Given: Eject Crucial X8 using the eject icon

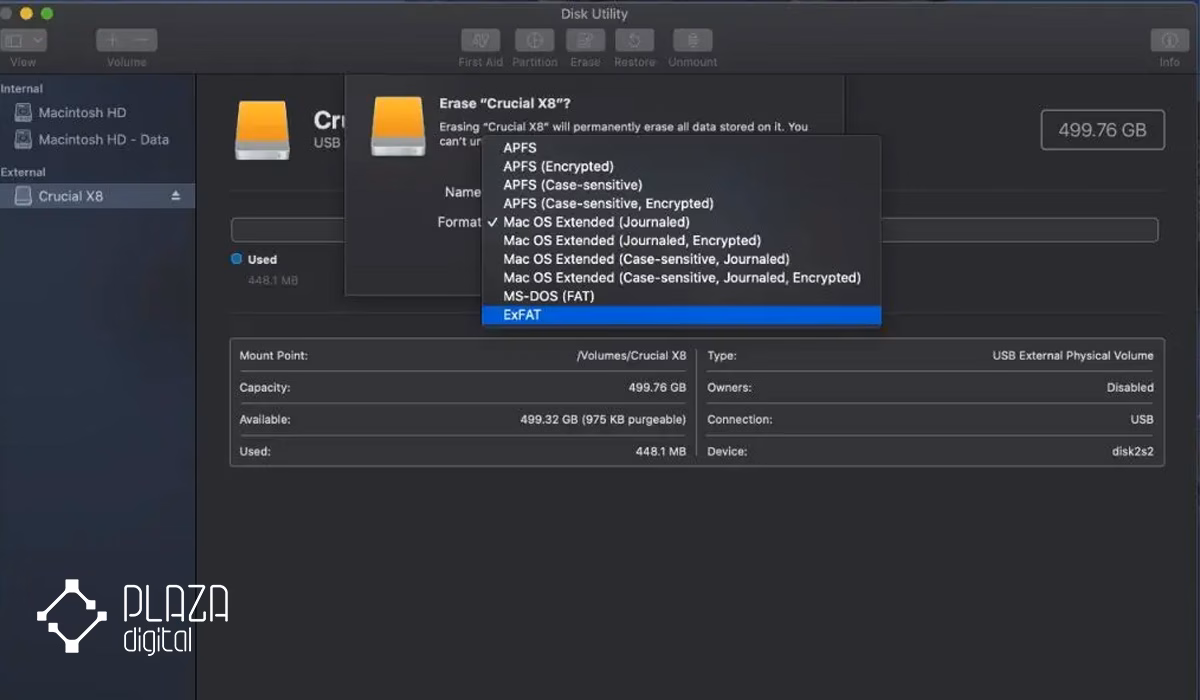Looking at the screenshot, I should click(176, 196).
